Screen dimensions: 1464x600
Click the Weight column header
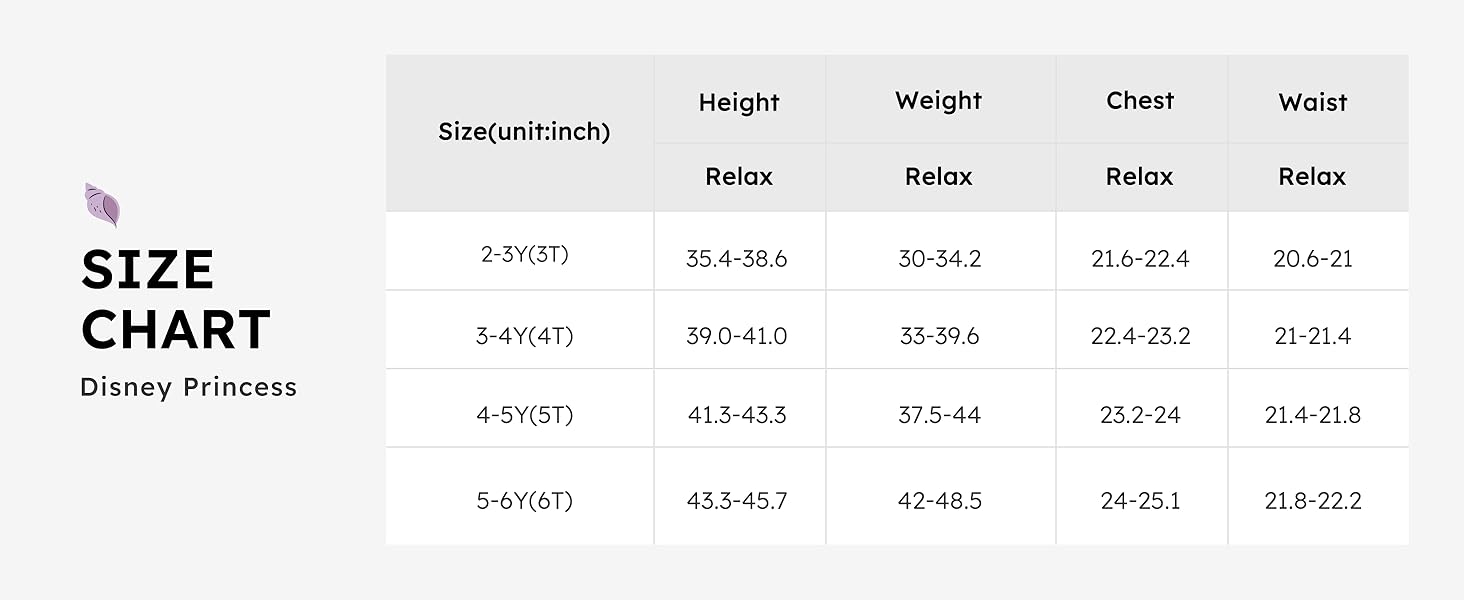pyautogui.click(x=938, y=101)
